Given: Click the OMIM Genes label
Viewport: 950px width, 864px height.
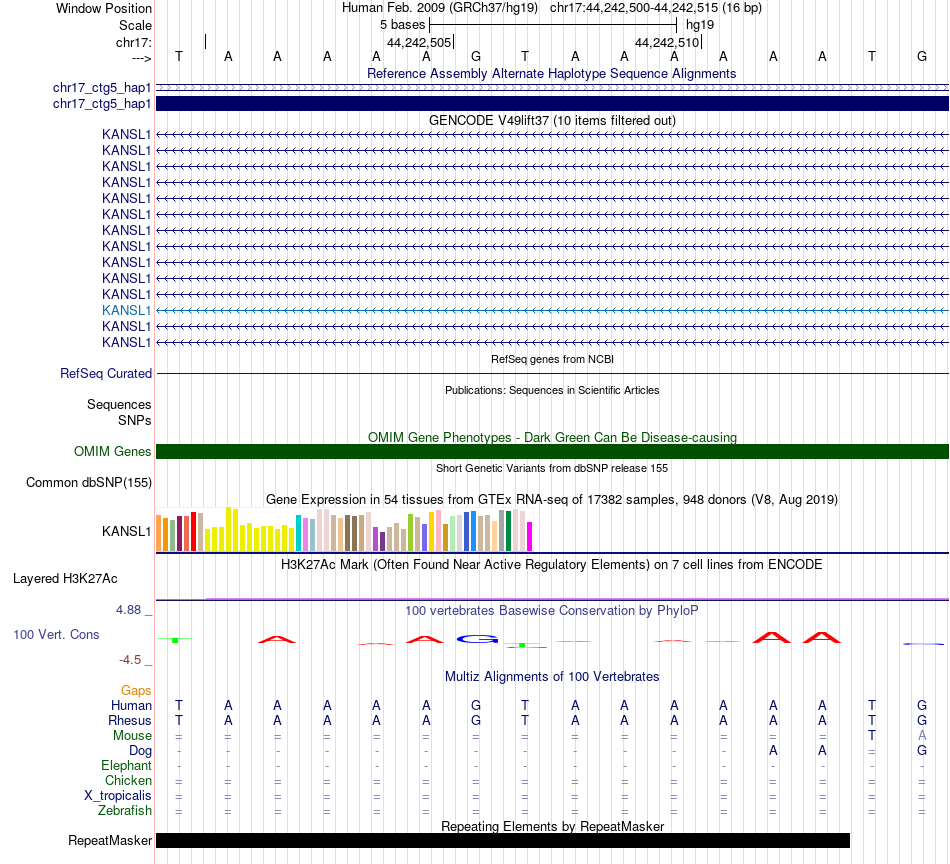Looking at the screenshot, I should tap(112, 451).
